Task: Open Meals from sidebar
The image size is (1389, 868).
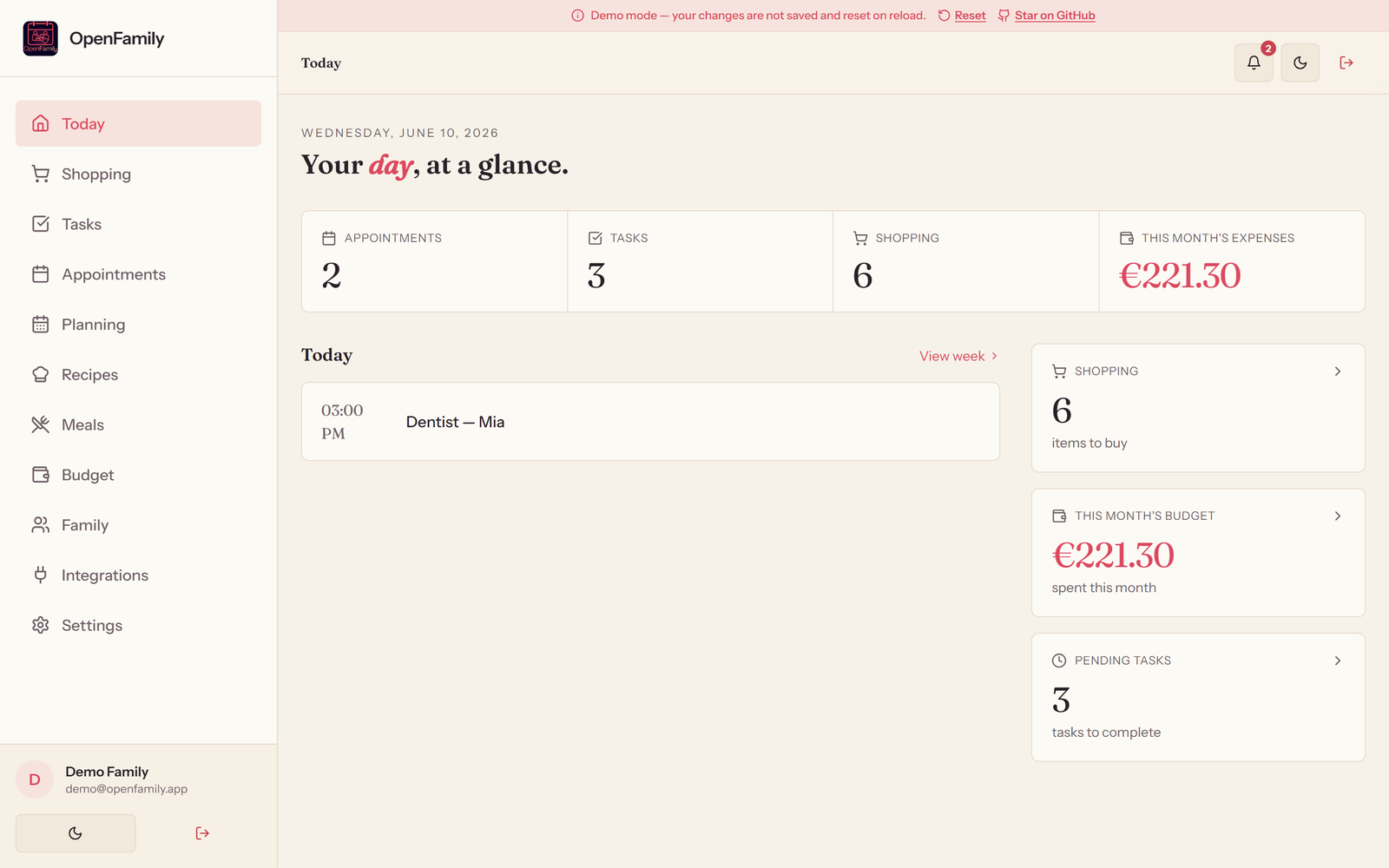Action: click(x=138, y=424)
